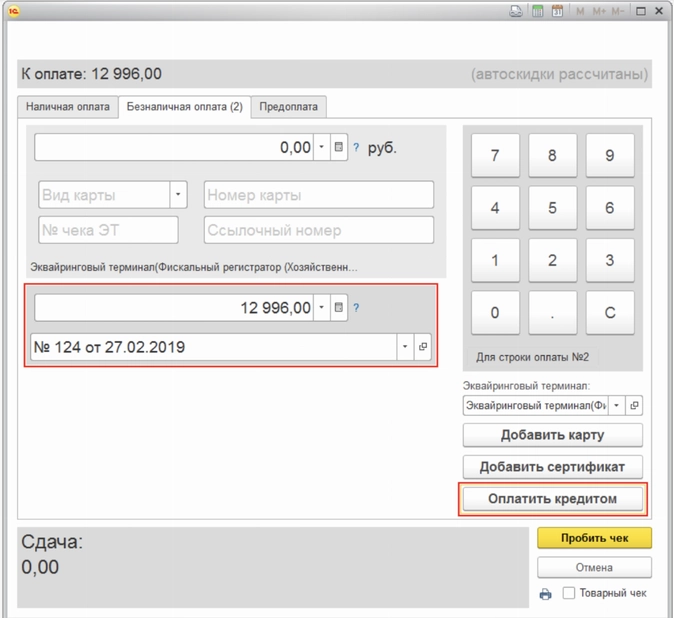The height and width of the screenshot is (618, 674).
Task: Open the Предоплата tab
Action: click(x=289, y=107)
